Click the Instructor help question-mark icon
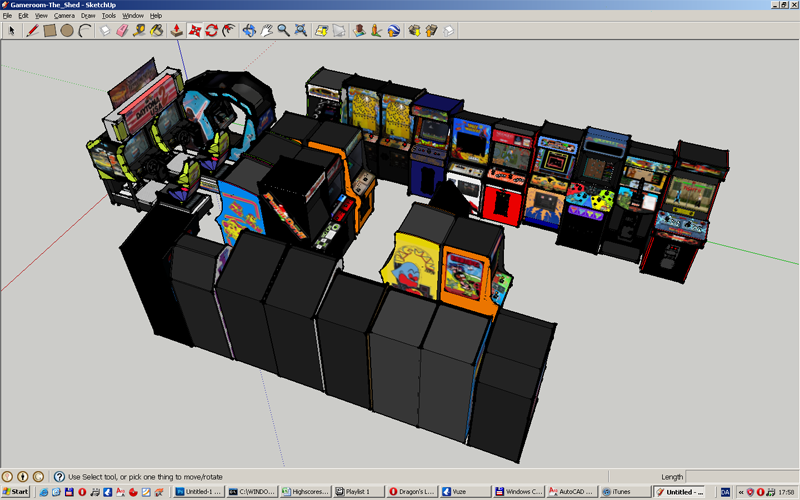The width and height of the screenshot is (800, 500). [x=59, y=477]
